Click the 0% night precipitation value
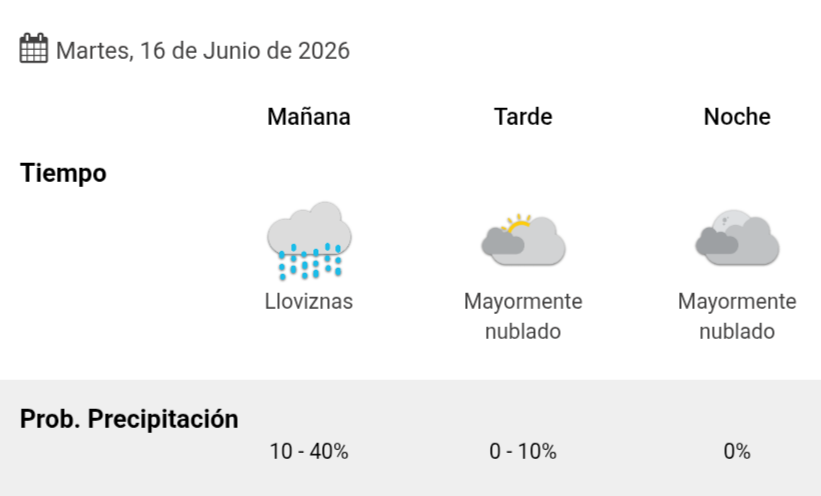821x496 pixels. pos(737,451)
